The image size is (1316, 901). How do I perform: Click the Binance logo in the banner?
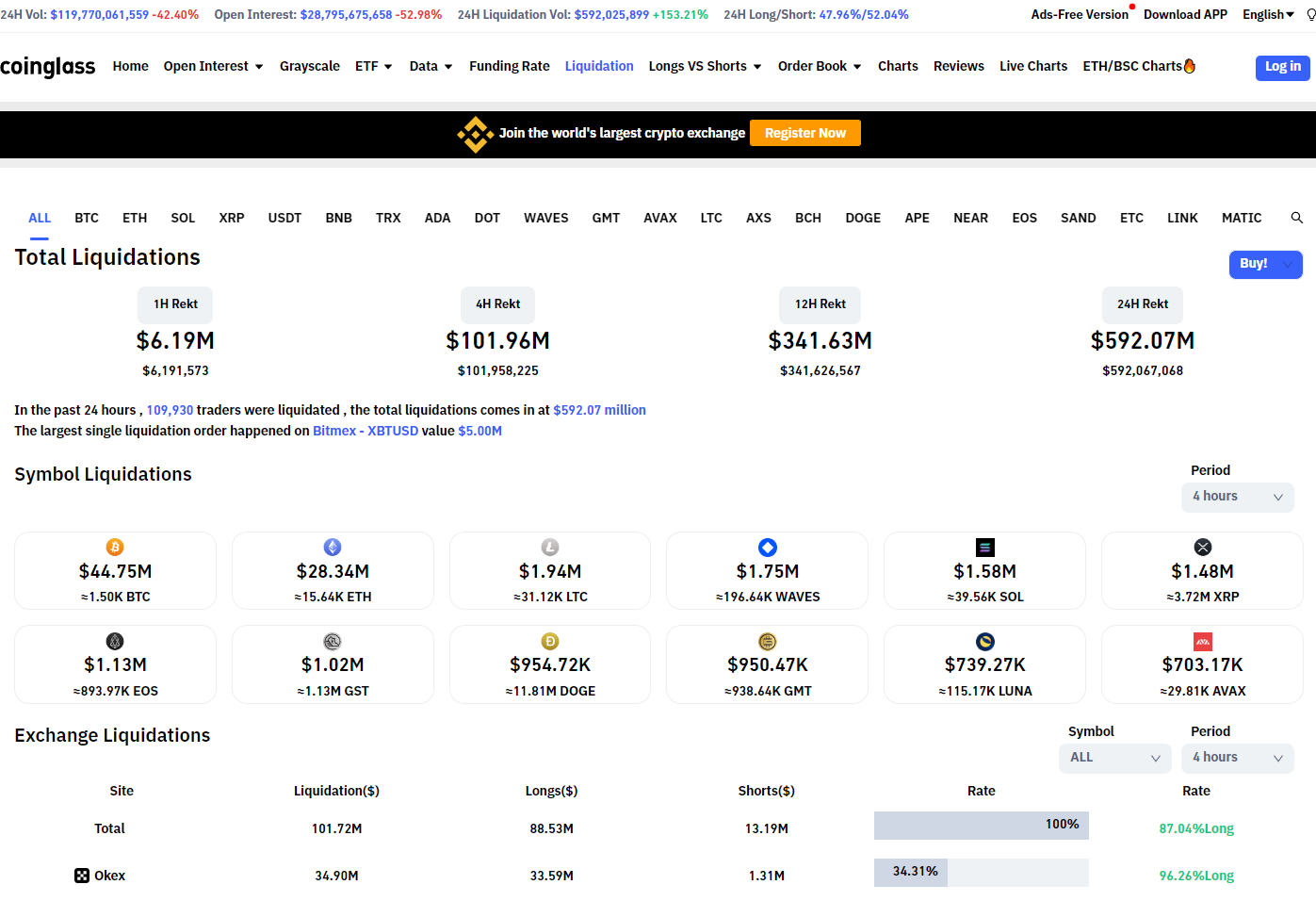(x=476, y=134)
